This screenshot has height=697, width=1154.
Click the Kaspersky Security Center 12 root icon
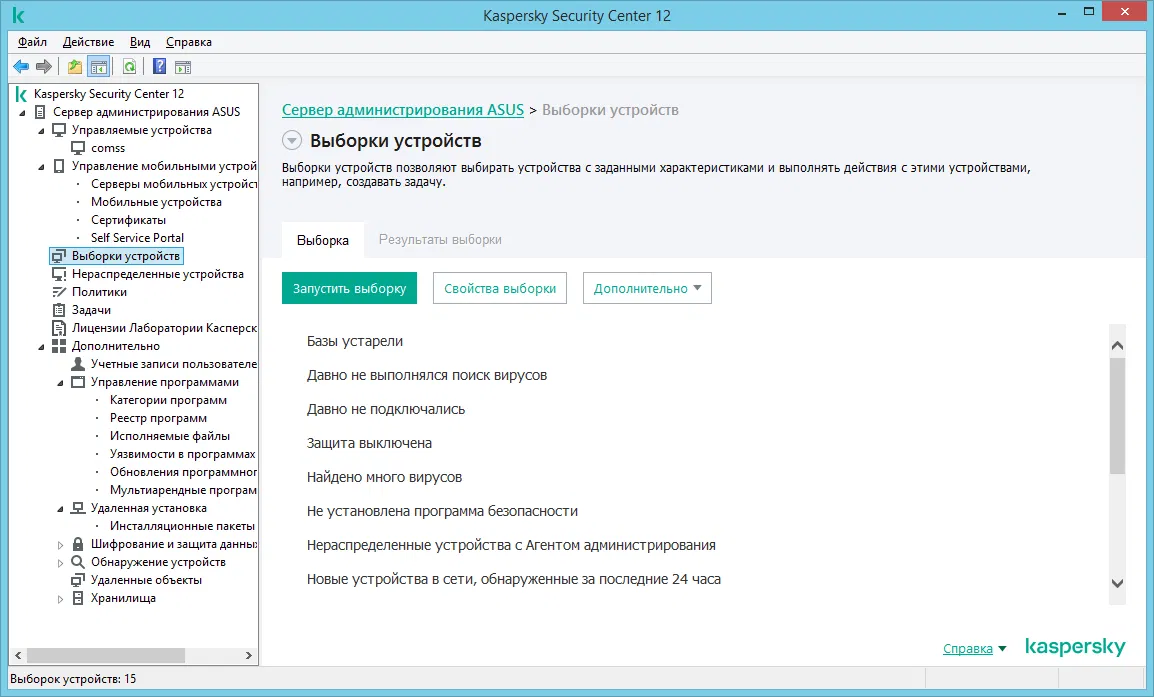(x=21, y=94)
